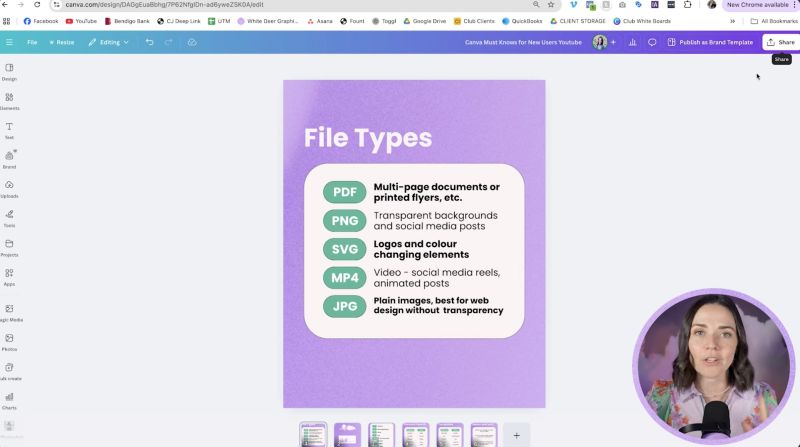Select the 'Multi-page documents or printed flyers' text
800x447 pixels.
click(x=436, y=192)
